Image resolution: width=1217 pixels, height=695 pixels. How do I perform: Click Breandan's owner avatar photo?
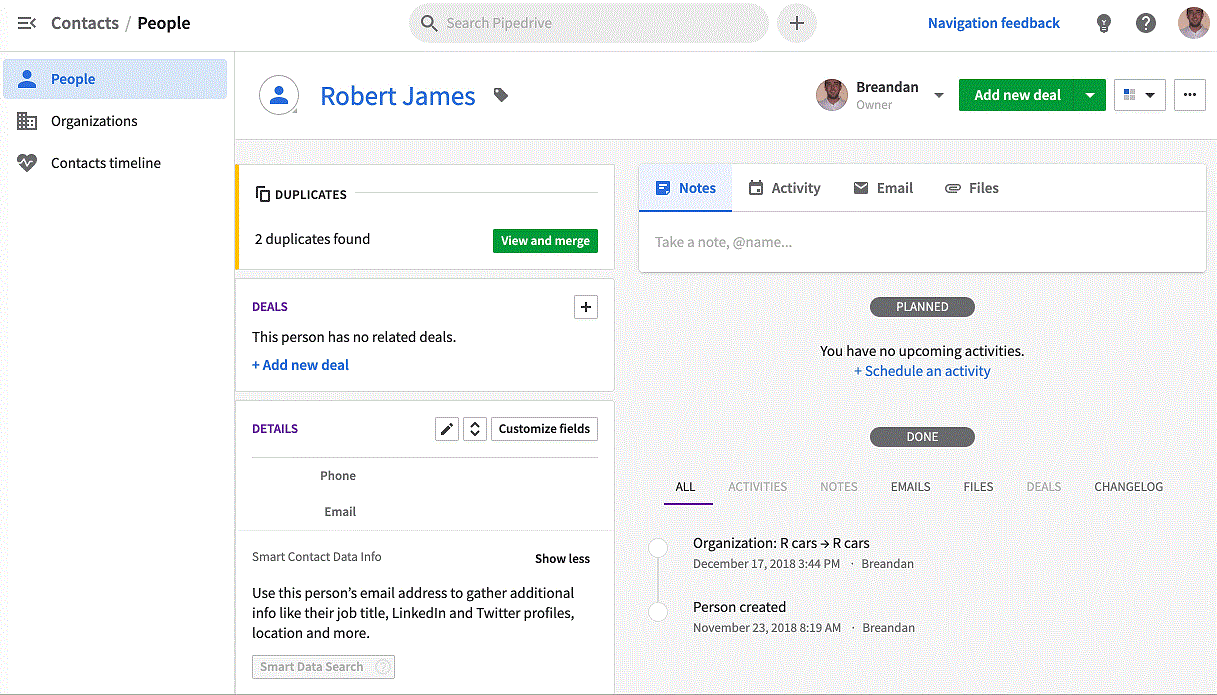tap(832, 96)
